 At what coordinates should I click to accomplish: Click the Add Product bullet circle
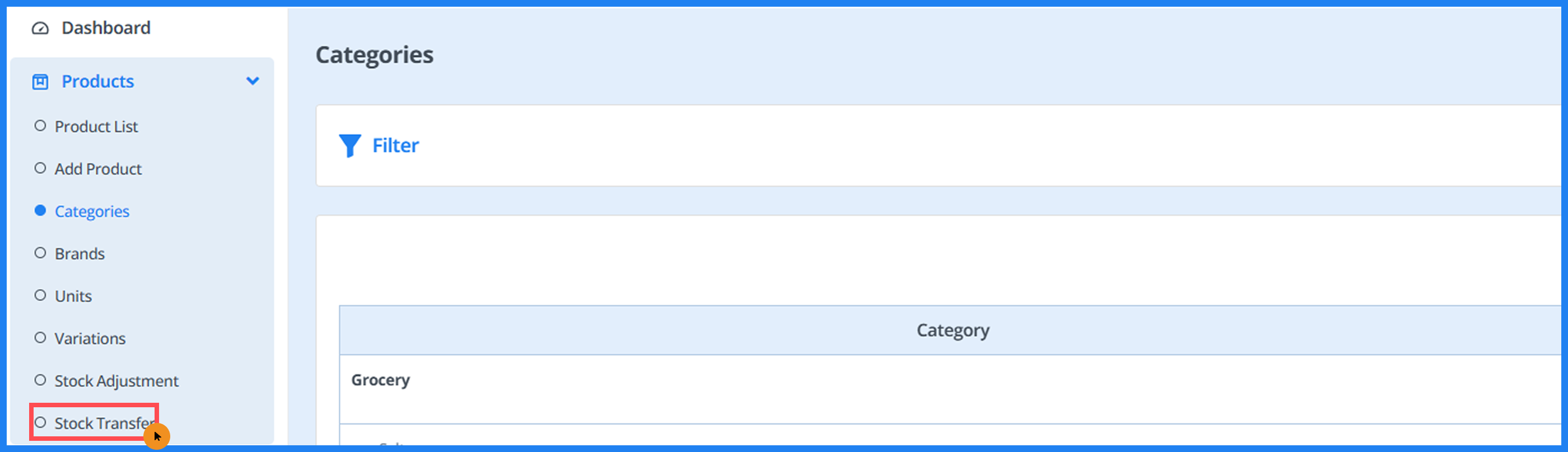(x=40, y=168)
